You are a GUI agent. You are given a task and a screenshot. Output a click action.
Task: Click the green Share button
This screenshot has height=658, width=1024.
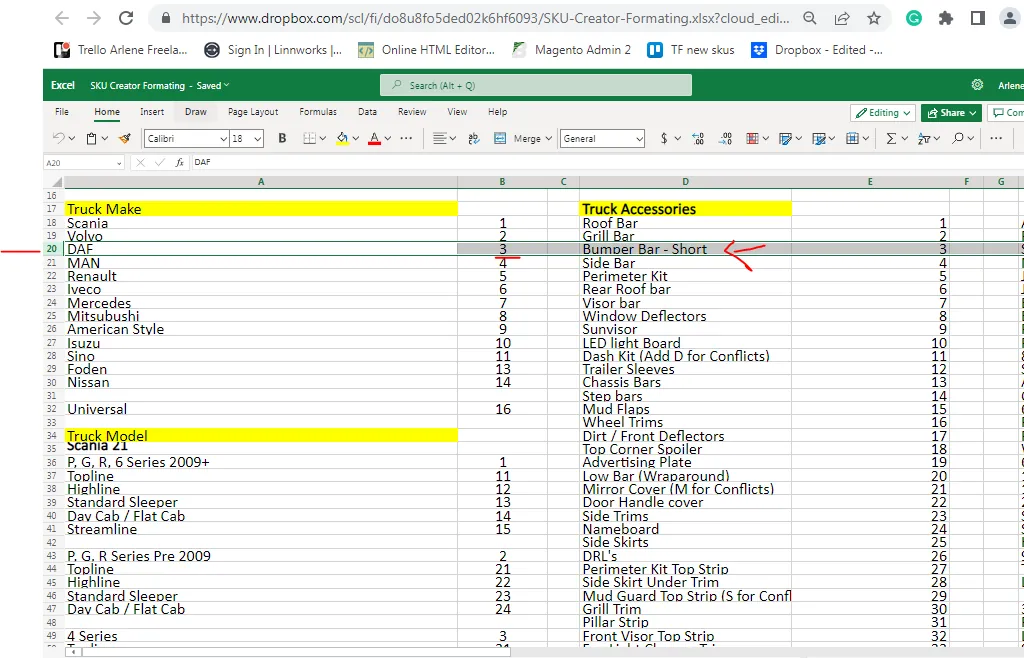[x=952, y=113]
